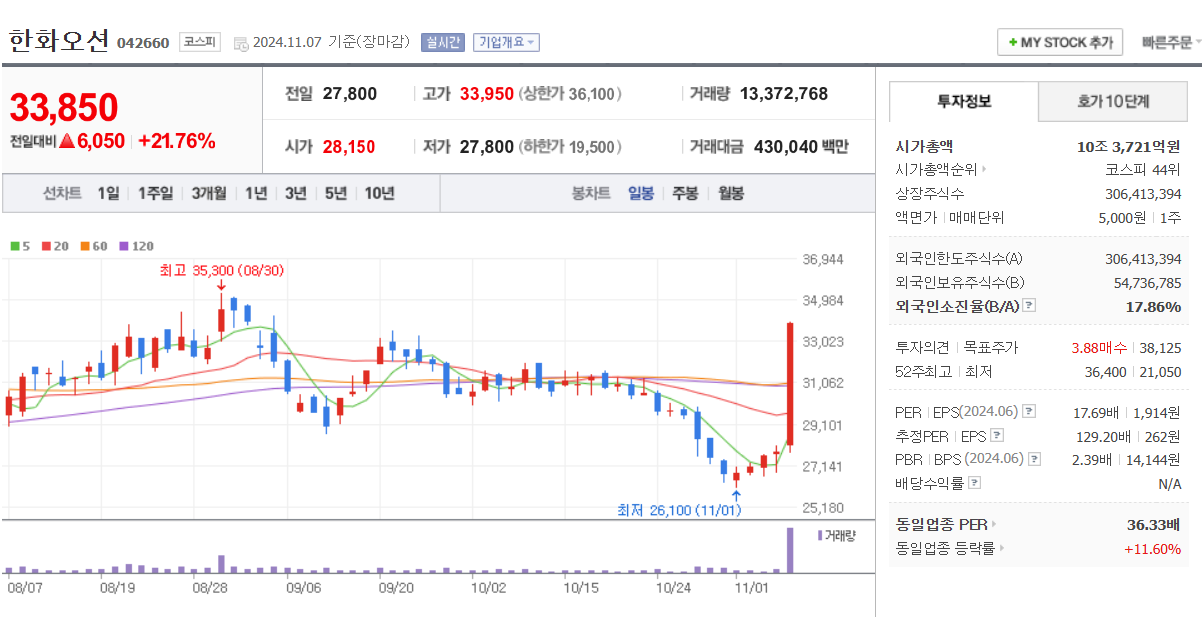Click the 동일업종 등락률 value +11.60%
This screenshot has height=617, width=1204.
tap(1152, 548)
